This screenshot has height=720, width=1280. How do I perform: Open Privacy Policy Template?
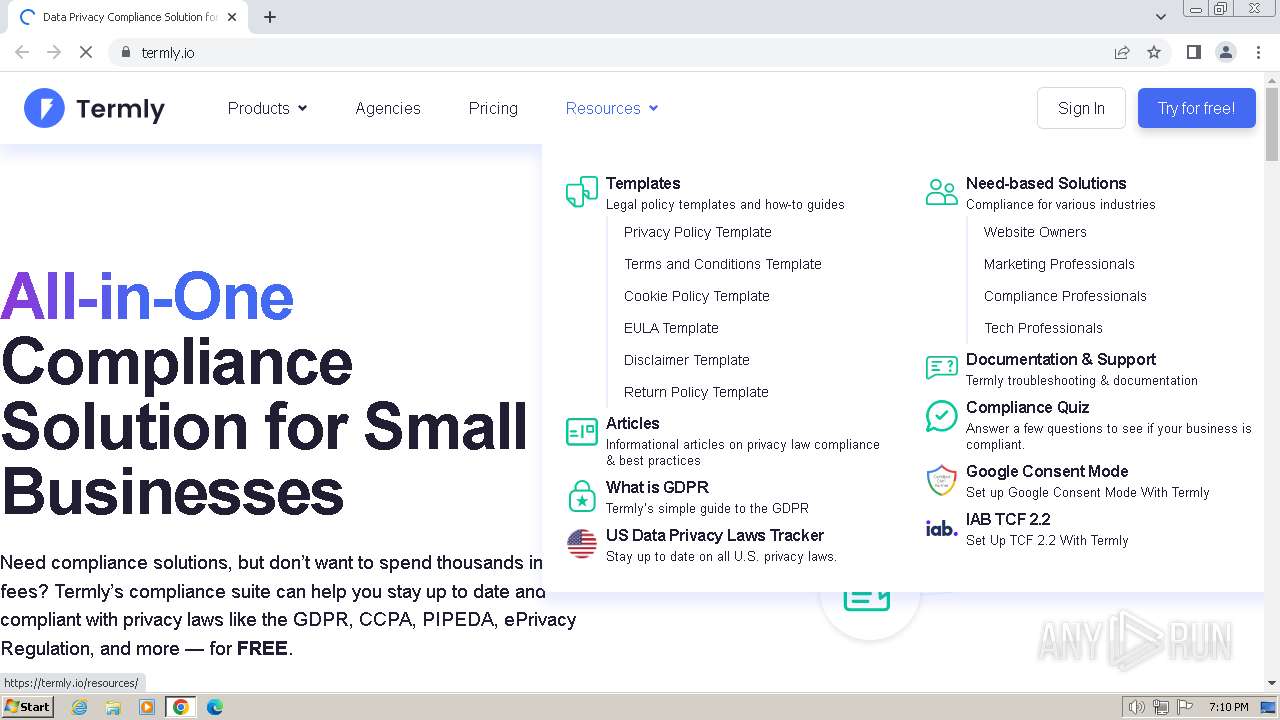(698, 232)
